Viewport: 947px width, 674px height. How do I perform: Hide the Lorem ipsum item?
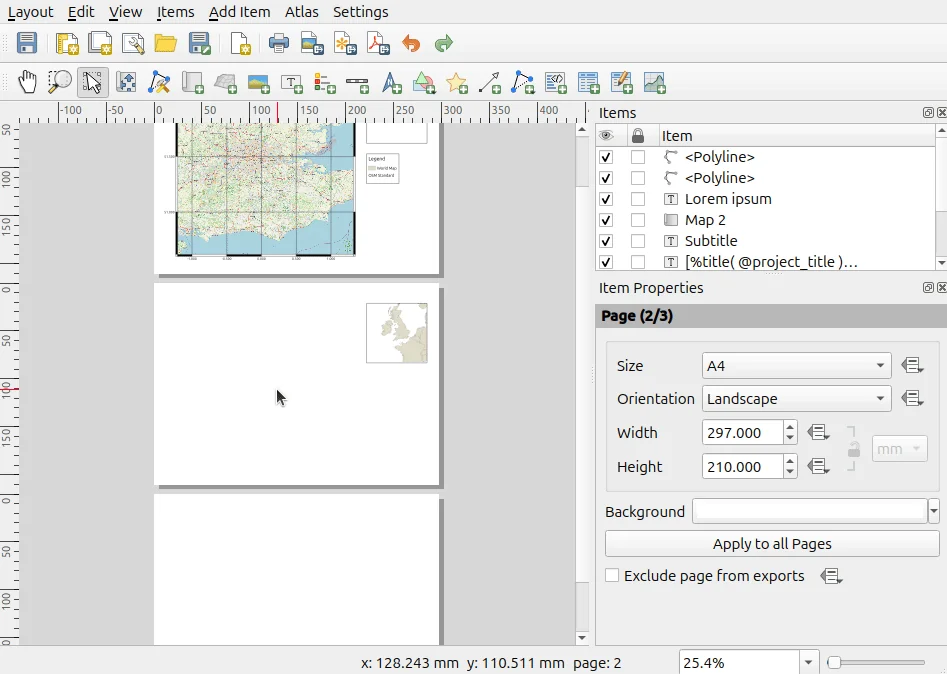pyautogui.click(x=605, y=199)
